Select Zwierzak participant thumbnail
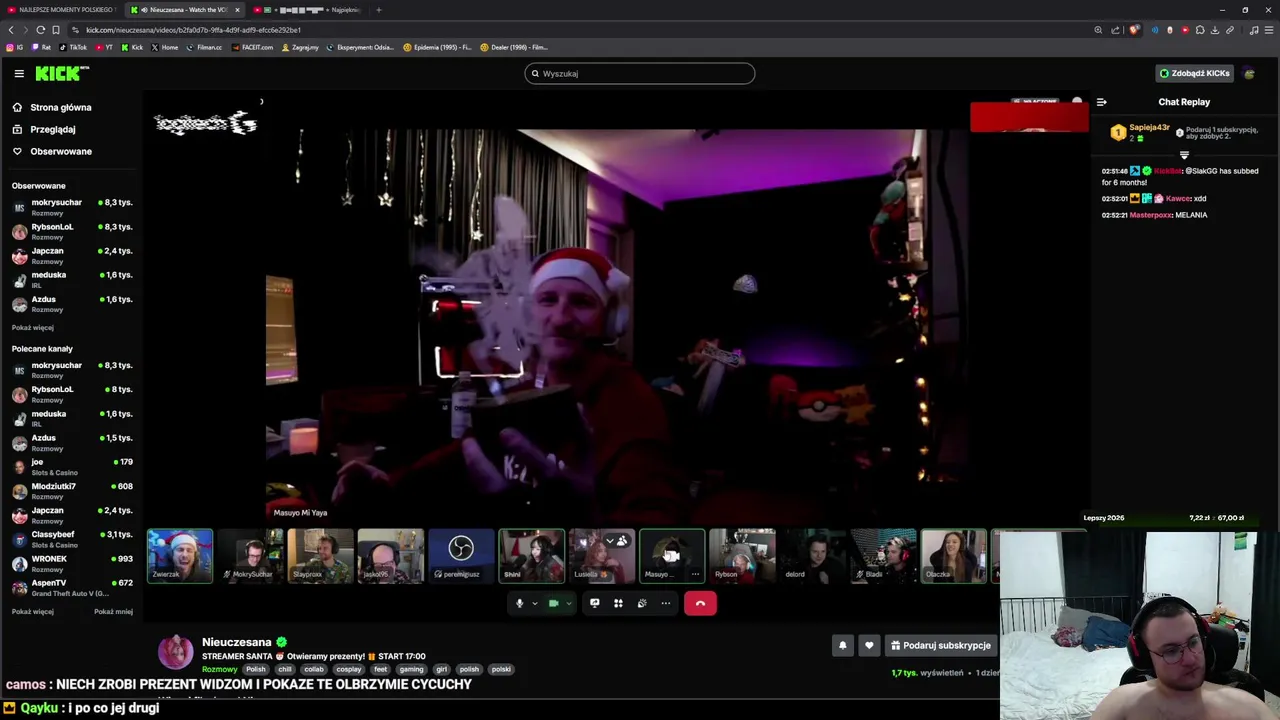The height and width of the screenshot is (720, 1280). (180, 556)
